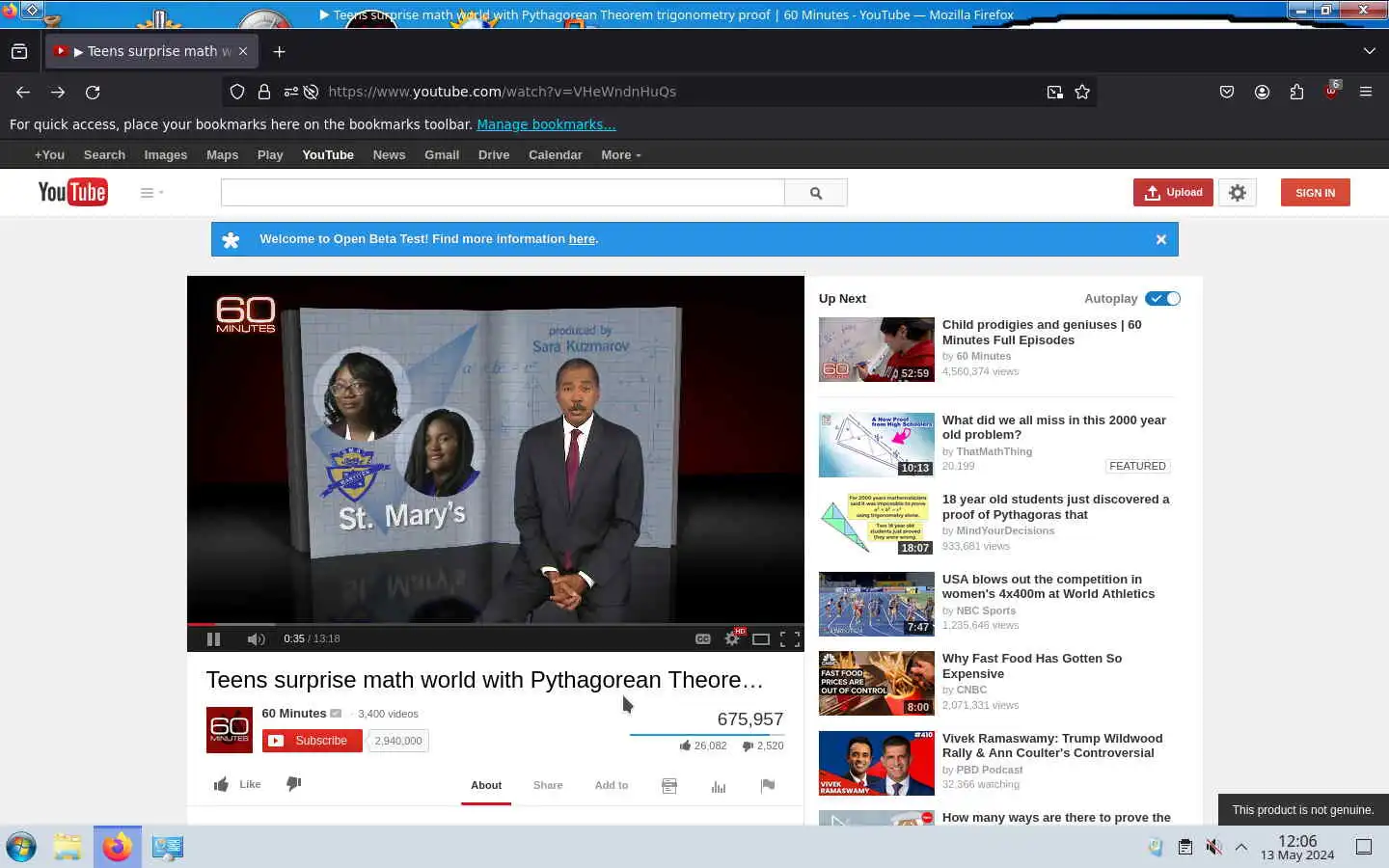The height and width of the screenshot is (868, 1389).
Task: Open the Firefox extensions puzzle icon
Action: (x=1296, y=92)
